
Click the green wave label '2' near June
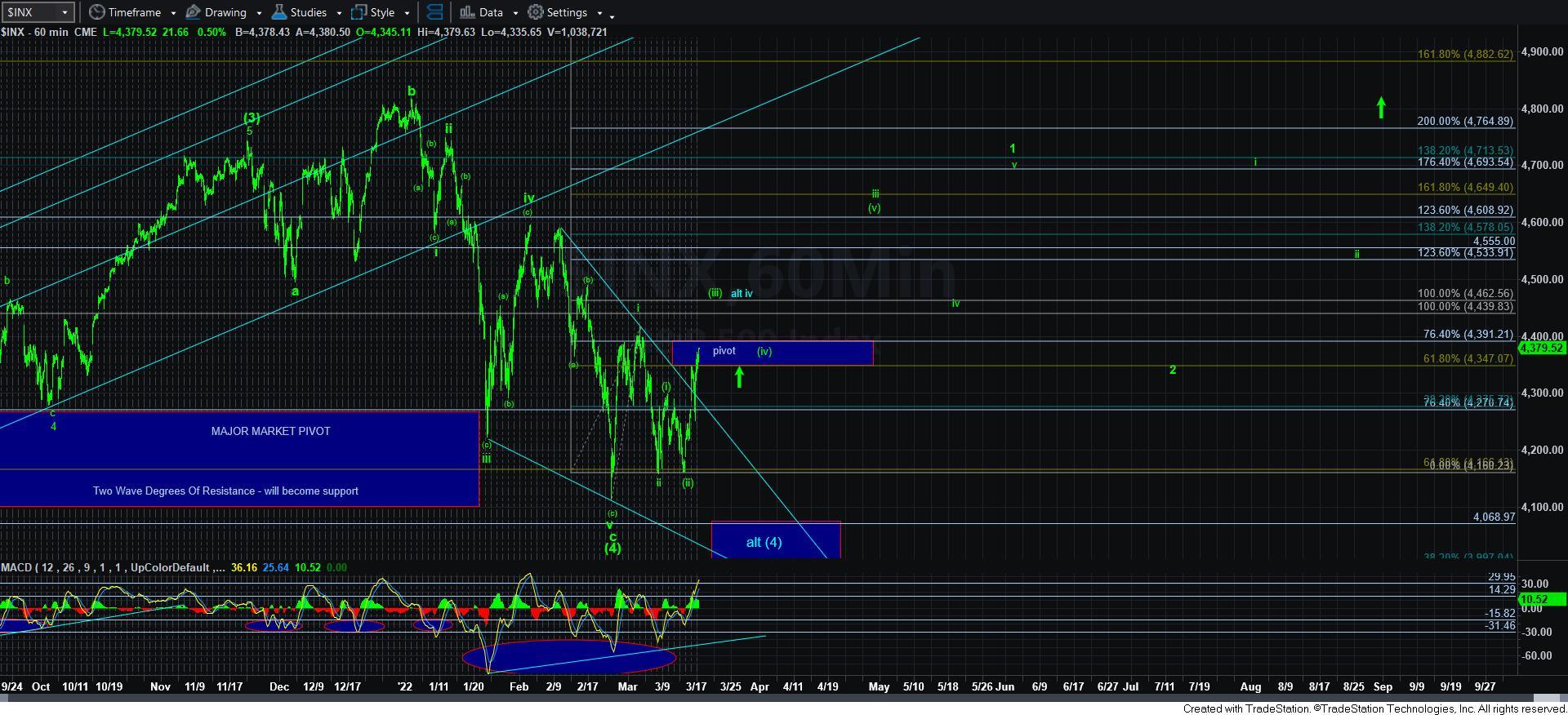1173,370
